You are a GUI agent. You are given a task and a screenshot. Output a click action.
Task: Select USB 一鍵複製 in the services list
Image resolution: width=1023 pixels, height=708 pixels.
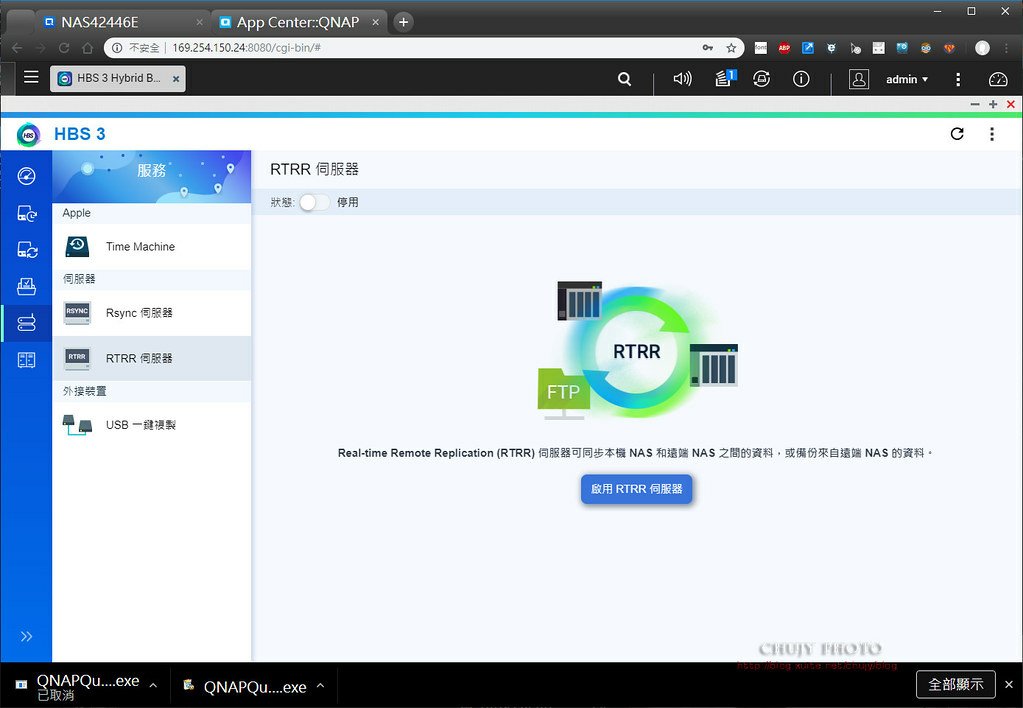pyautogui.click(x=151, y=425)
